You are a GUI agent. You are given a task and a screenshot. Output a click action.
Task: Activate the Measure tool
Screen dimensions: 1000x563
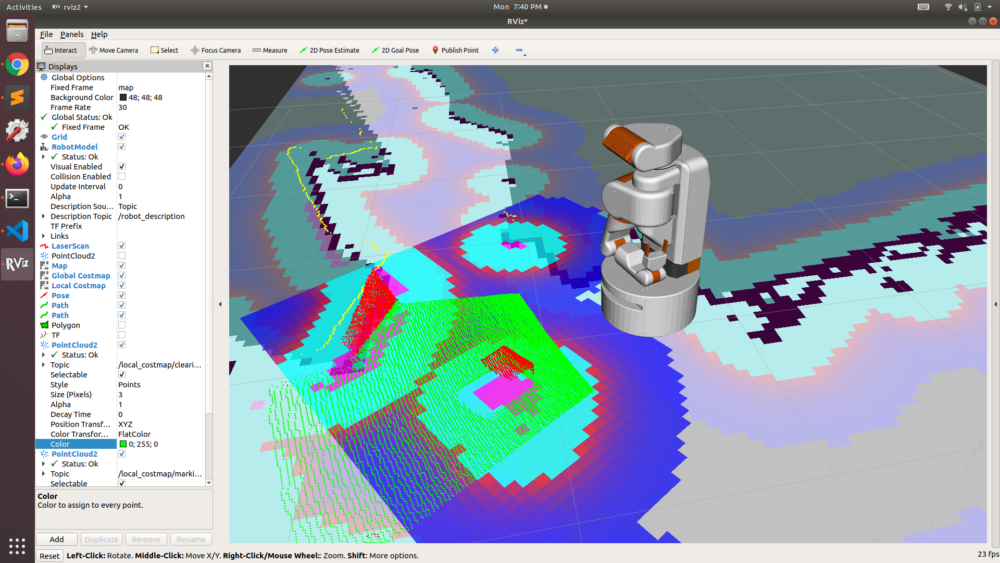pos(270,50)
